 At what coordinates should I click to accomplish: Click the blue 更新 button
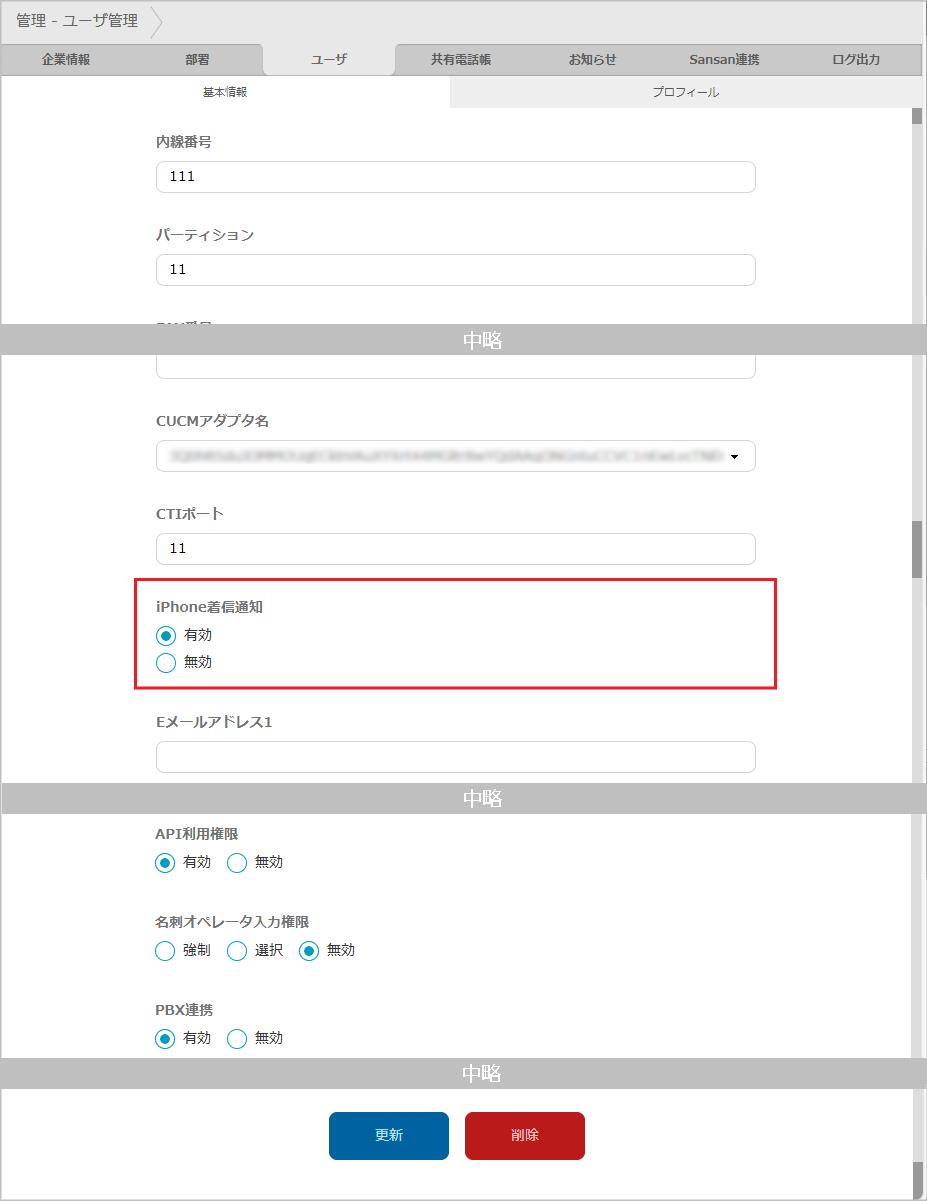389,1135
